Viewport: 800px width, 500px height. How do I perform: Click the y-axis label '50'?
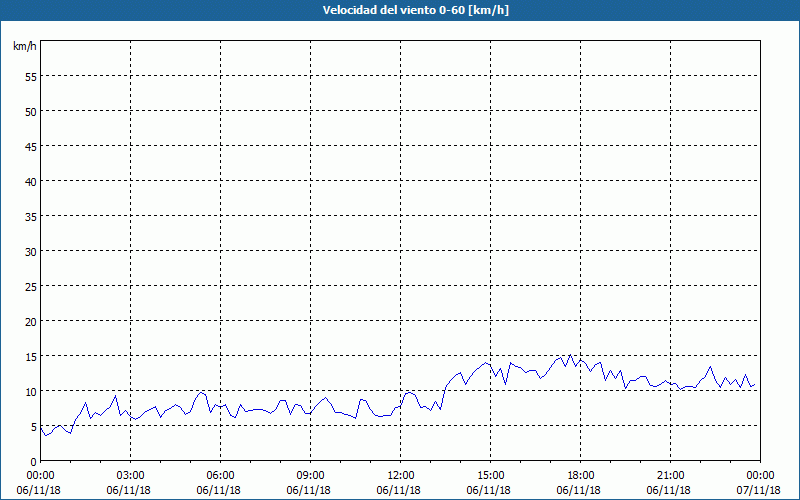click(x=31, y=112)
